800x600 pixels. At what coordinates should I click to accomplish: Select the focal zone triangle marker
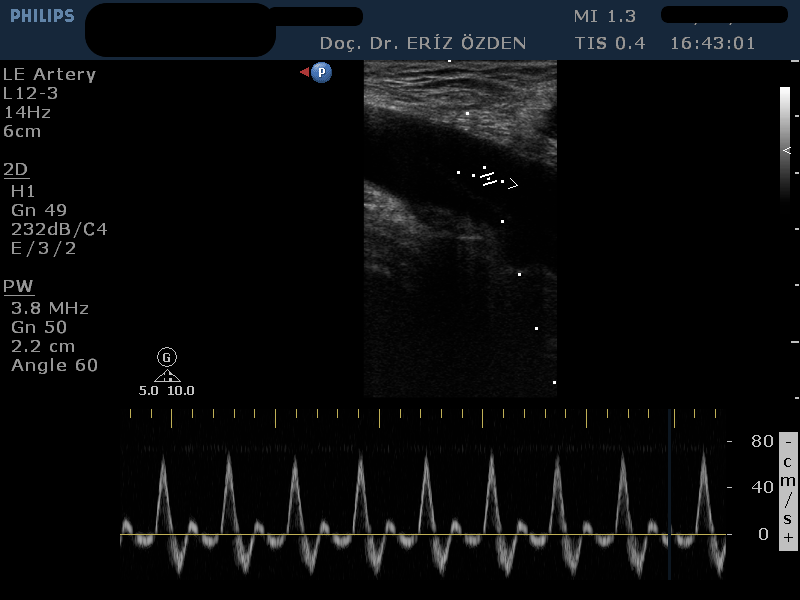(x=167, y=375)
